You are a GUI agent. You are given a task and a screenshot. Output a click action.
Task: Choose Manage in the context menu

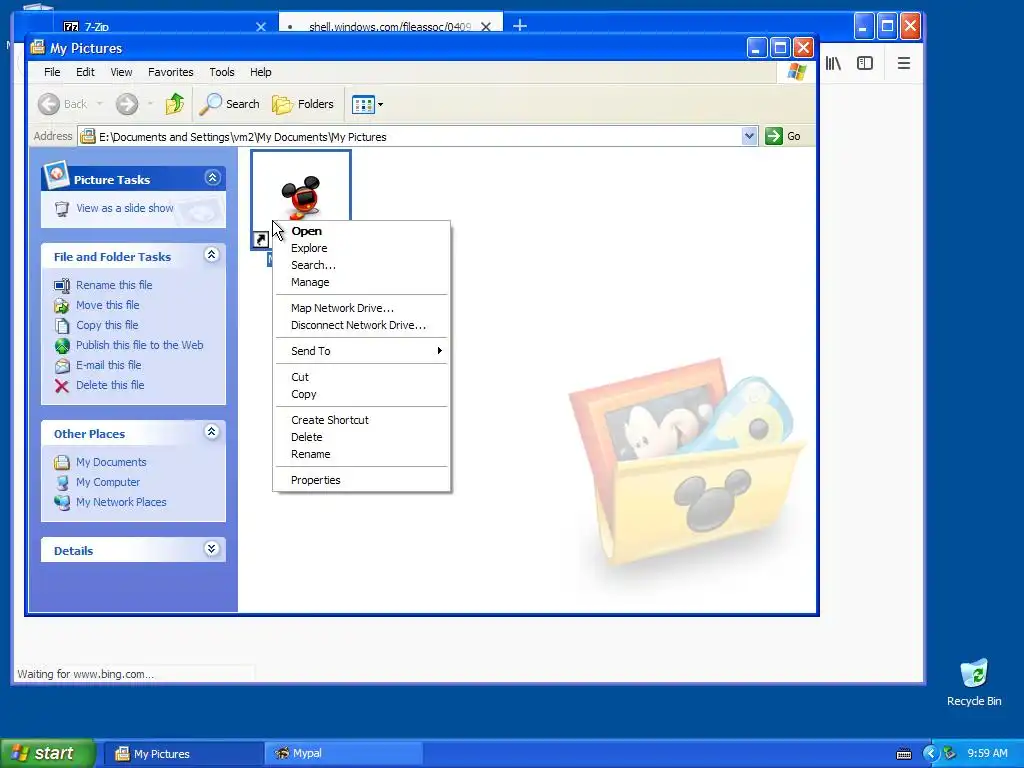(361, 282)
